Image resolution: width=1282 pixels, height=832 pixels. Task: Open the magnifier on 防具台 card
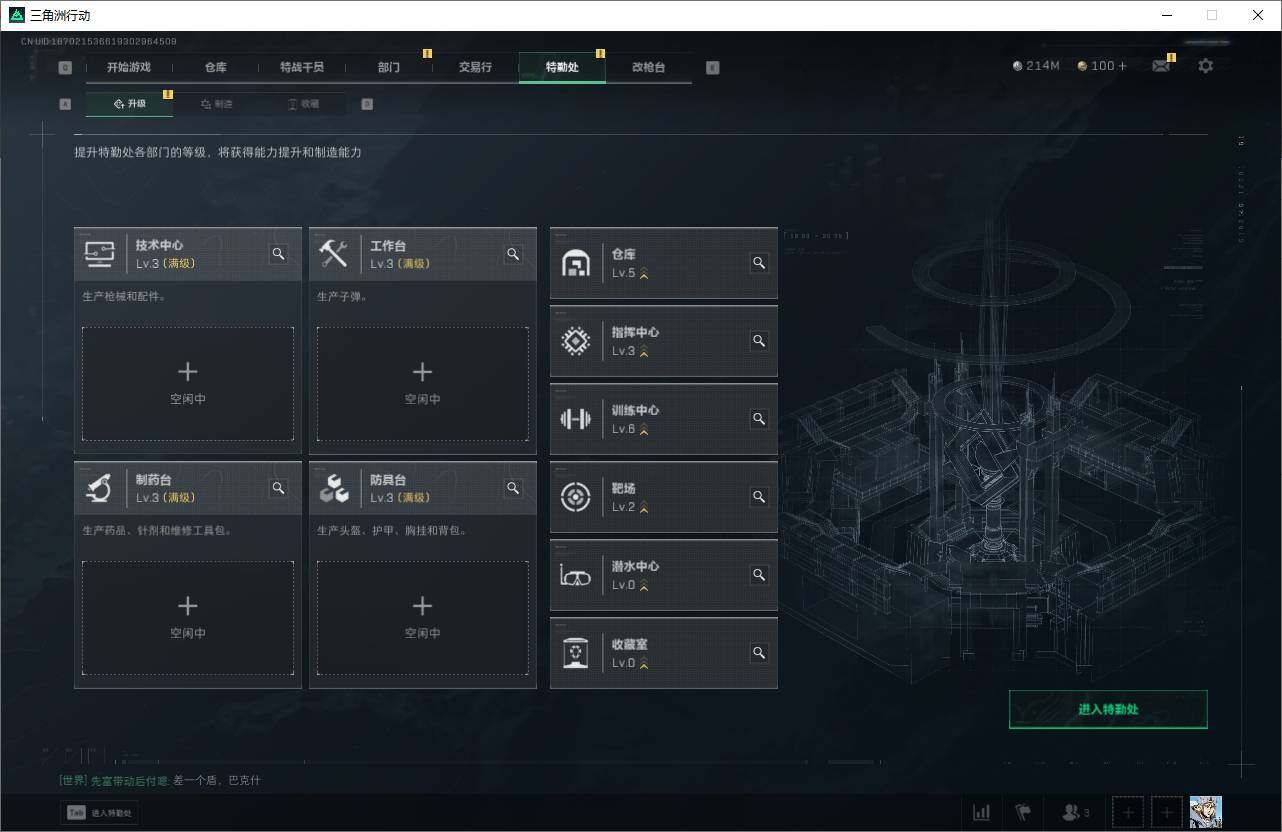point(513,488)
